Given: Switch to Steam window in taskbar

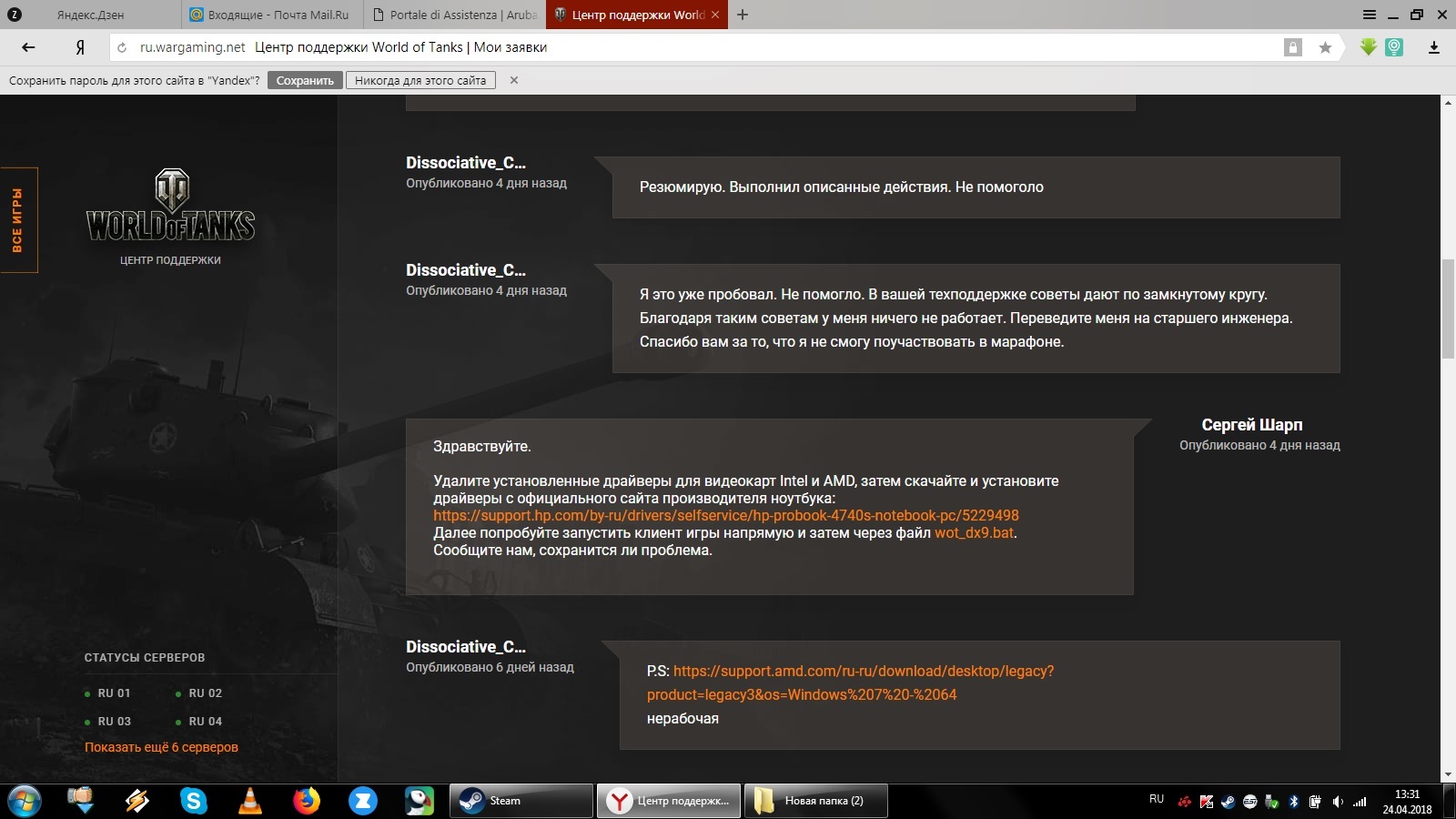Looking at the screenshot, I should pyautogui.click(x=521, y=801).
